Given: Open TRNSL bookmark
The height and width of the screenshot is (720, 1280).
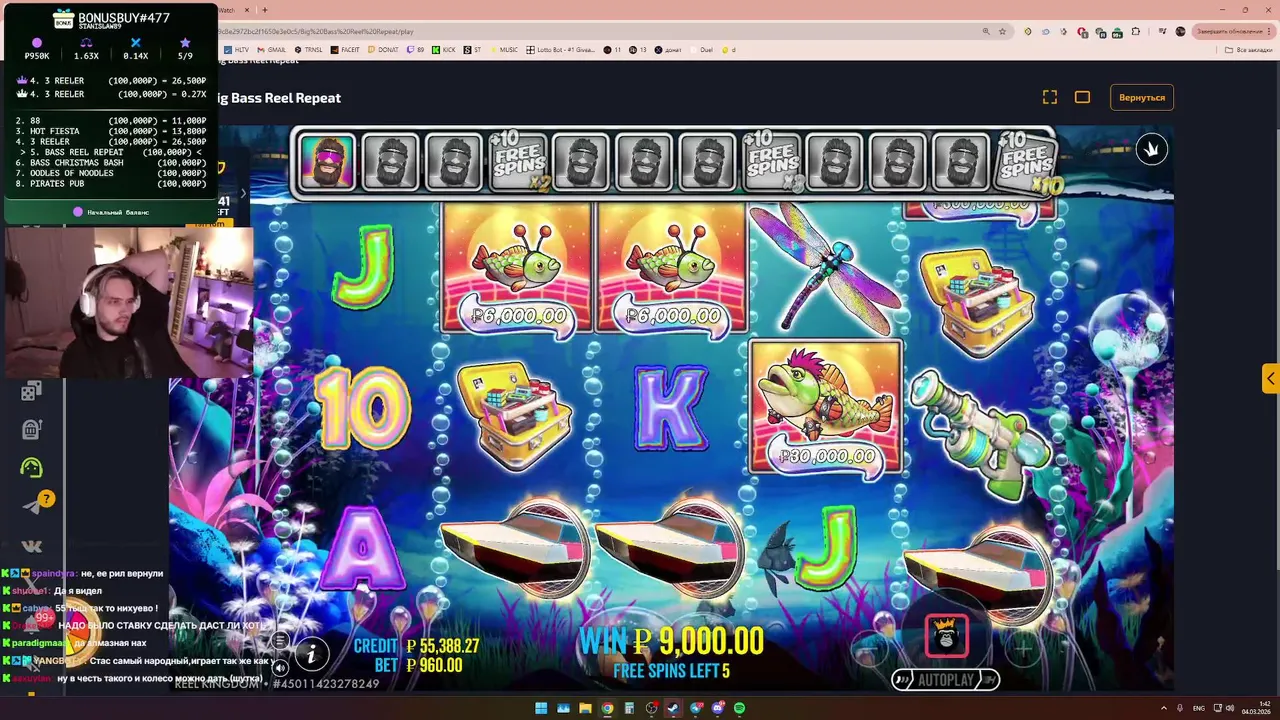Looking at the screenshot, I should tap(308, 49).
